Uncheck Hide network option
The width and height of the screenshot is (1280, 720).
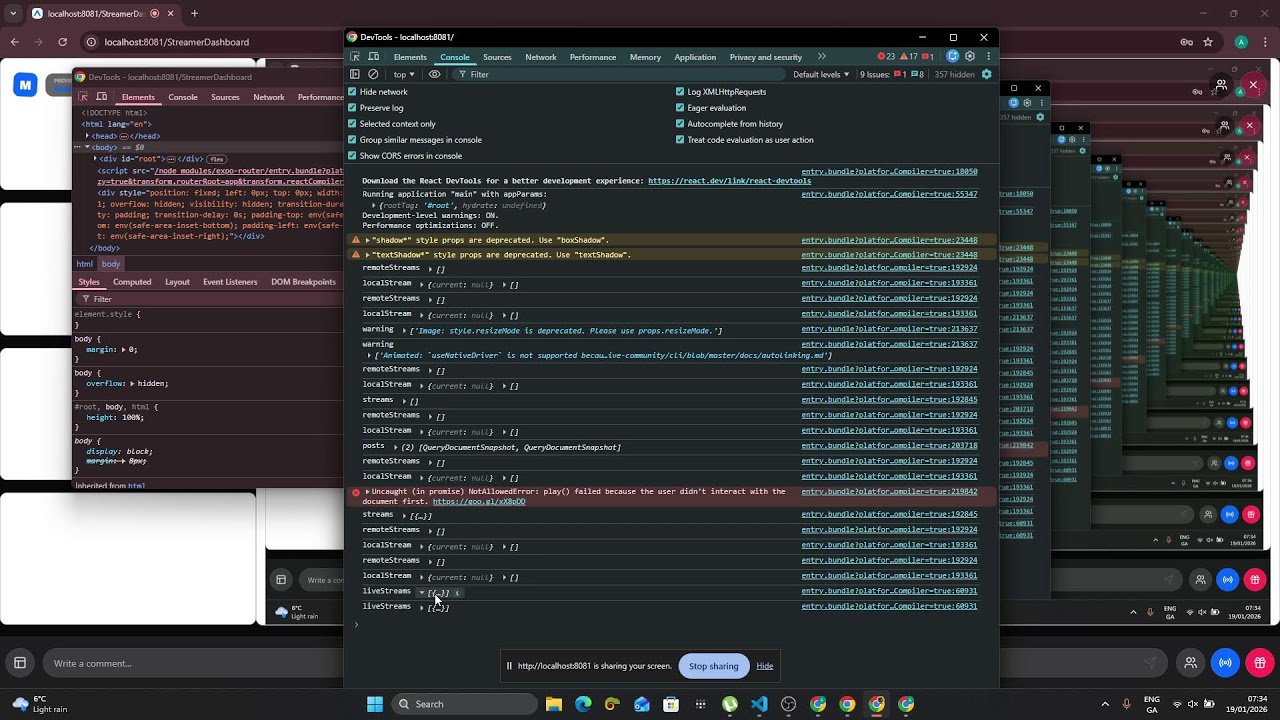point(352,92)
